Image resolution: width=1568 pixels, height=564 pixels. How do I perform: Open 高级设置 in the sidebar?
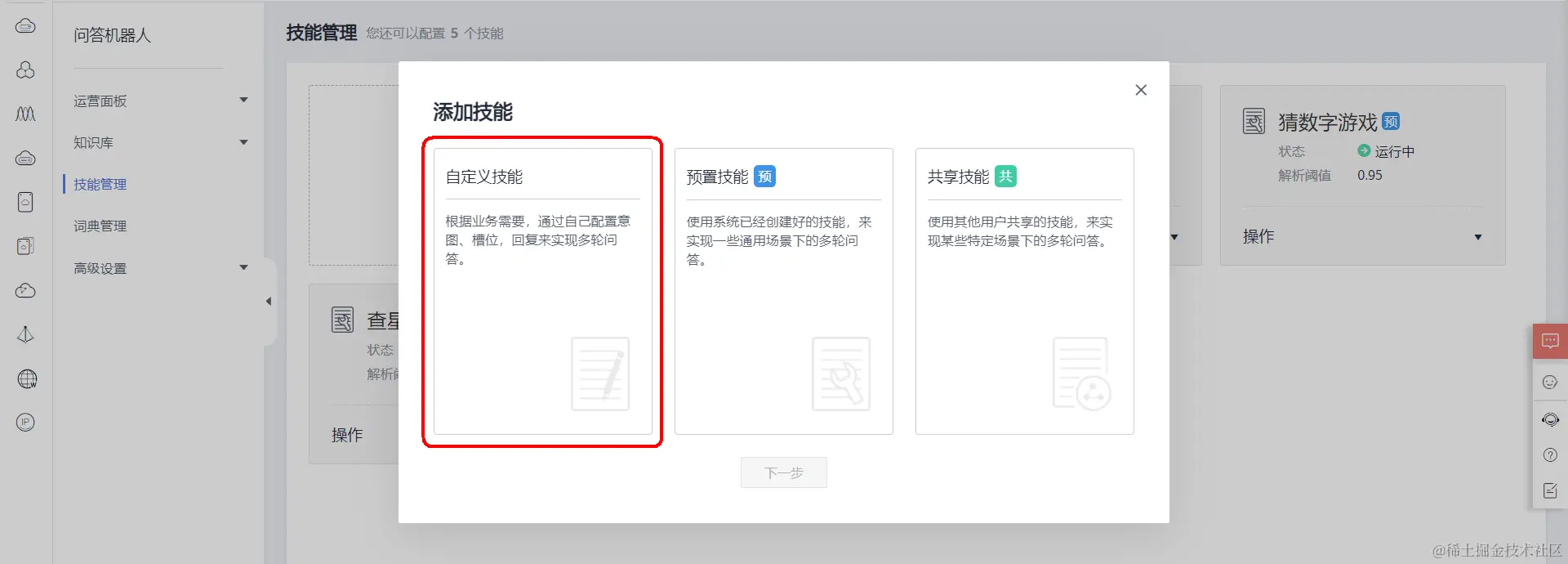[x=100, y=268]
